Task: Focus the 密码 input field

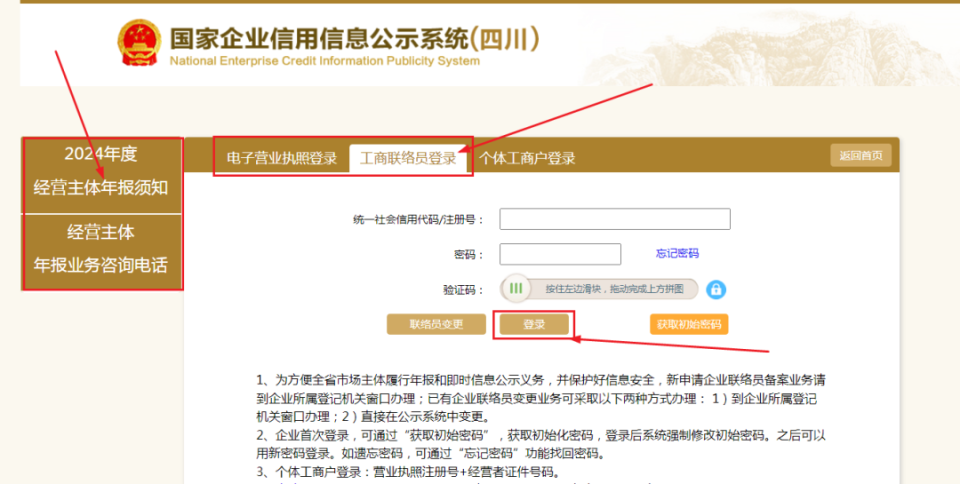Action: pyautogui.click(x=560, y=254)
